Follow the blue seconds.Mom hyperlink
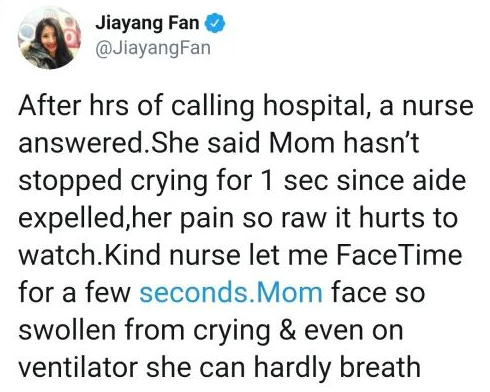490x392 pixels. coord(231,292)
